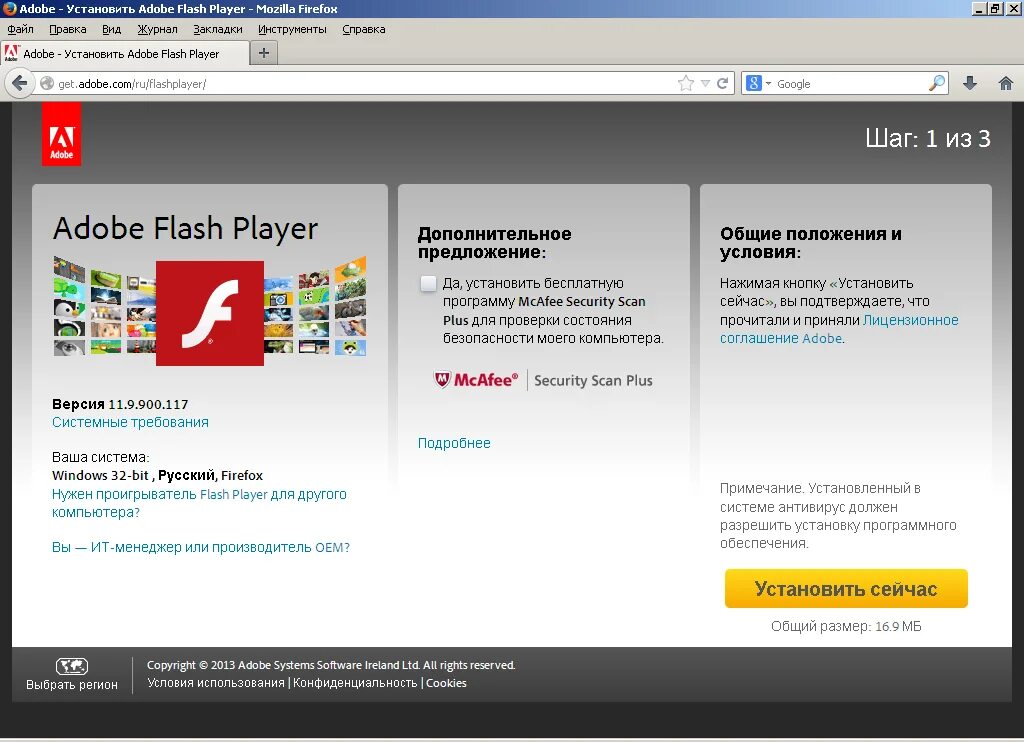1024x742 pixels.
Task: Expand the address bar history dropdown arrow
Action: pyautogui.click(x=705, y=84)
